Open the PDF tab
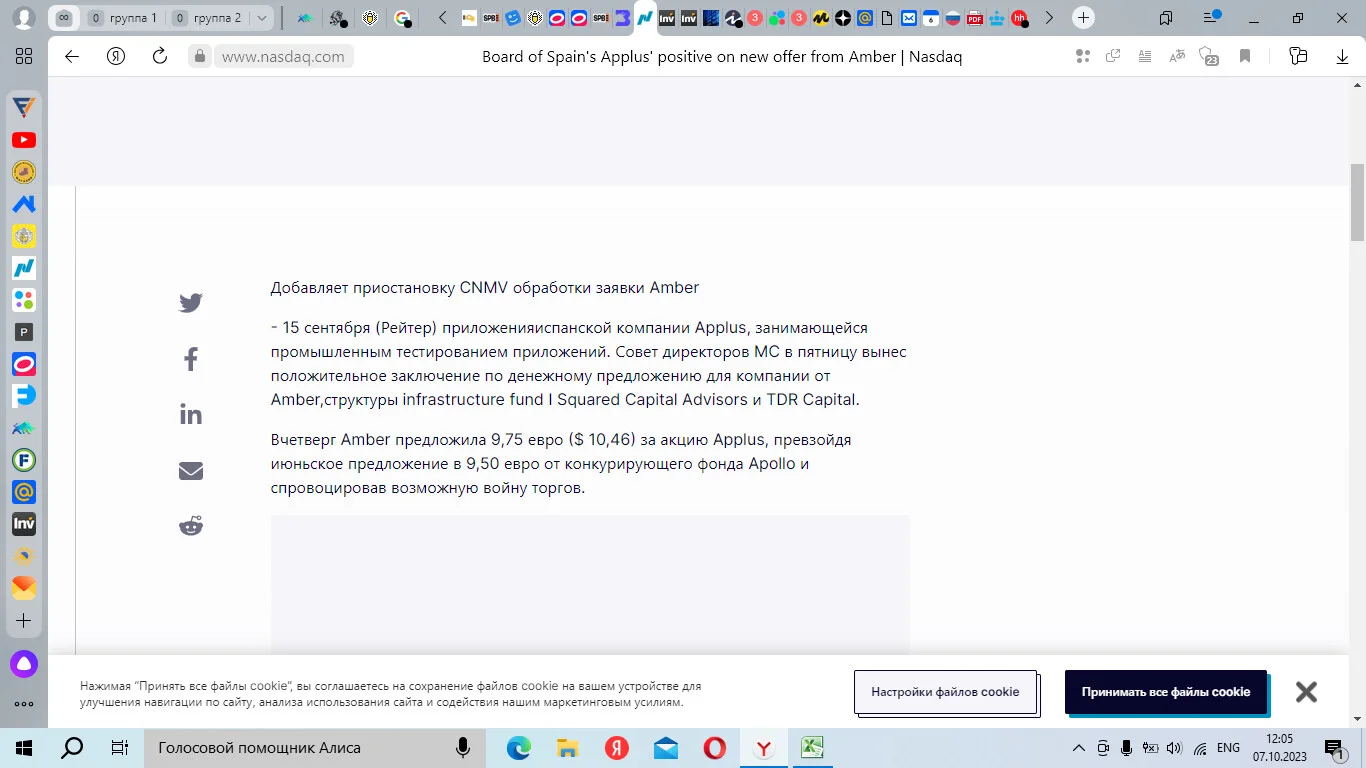This screenshot has height=768, width=1366. 975,18
